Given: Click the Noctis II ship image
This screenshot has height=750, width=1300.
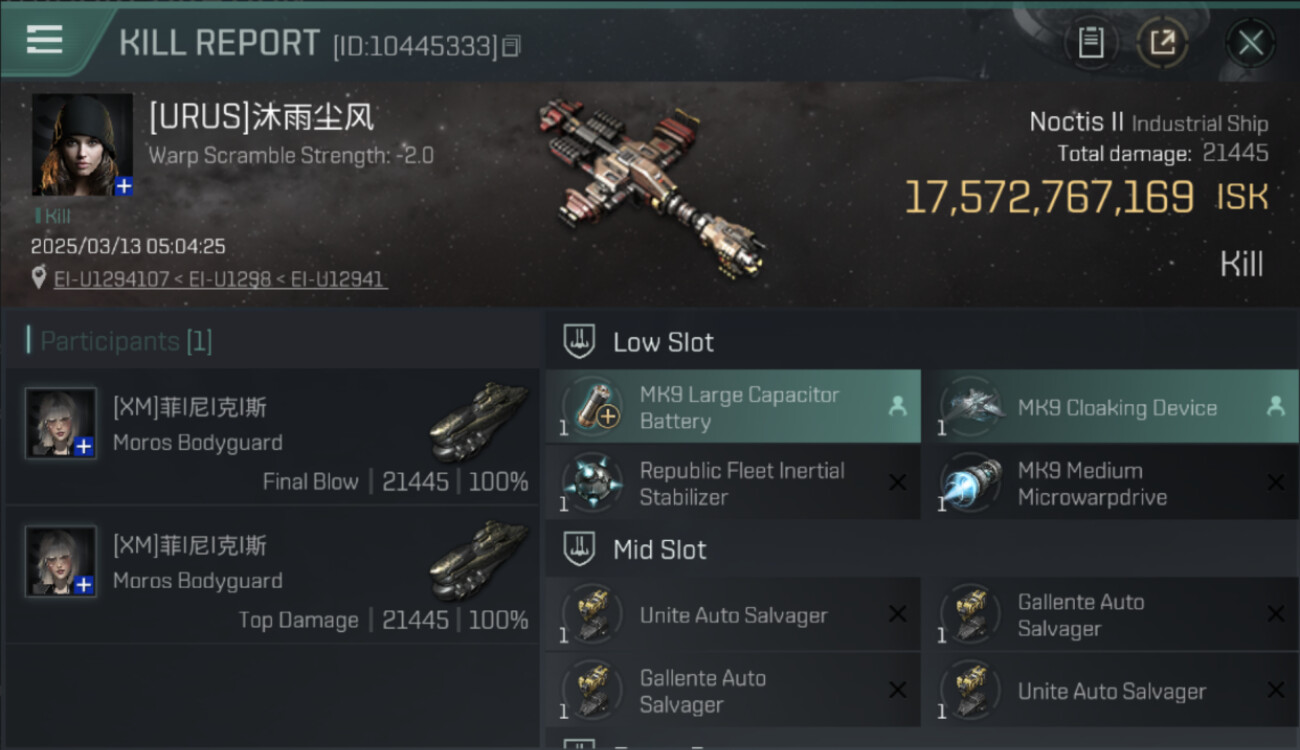Looking at the screenshot, I should coord(651,186).
